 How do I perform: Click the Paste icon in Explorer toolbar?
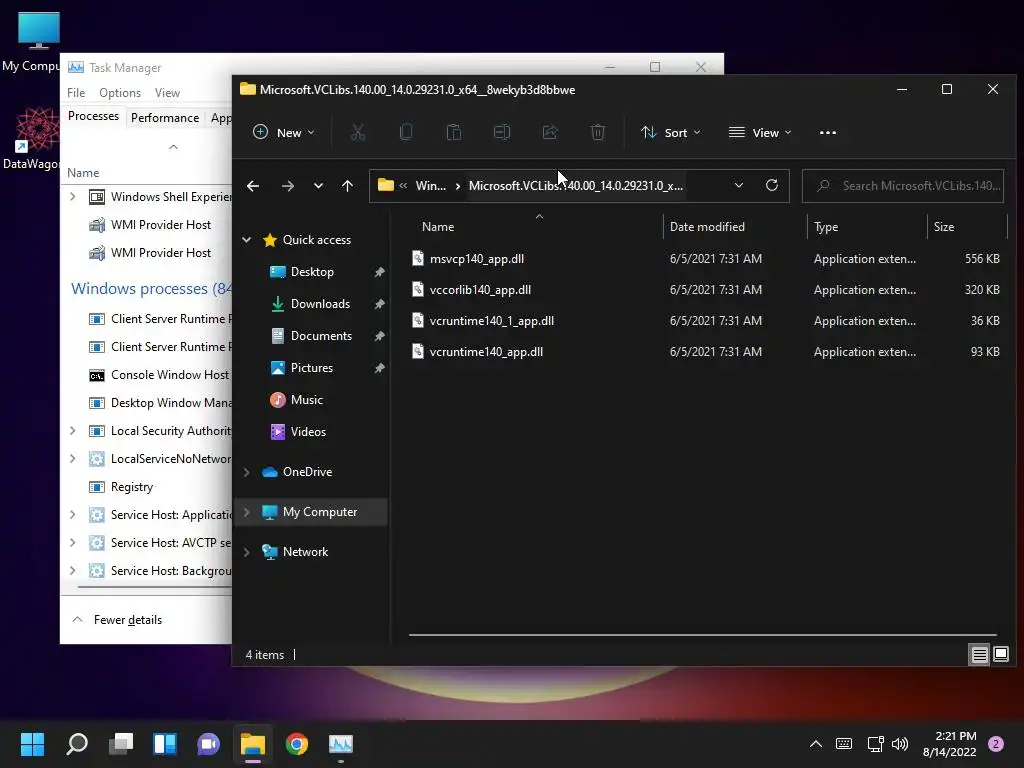click(x=454, y=133)
